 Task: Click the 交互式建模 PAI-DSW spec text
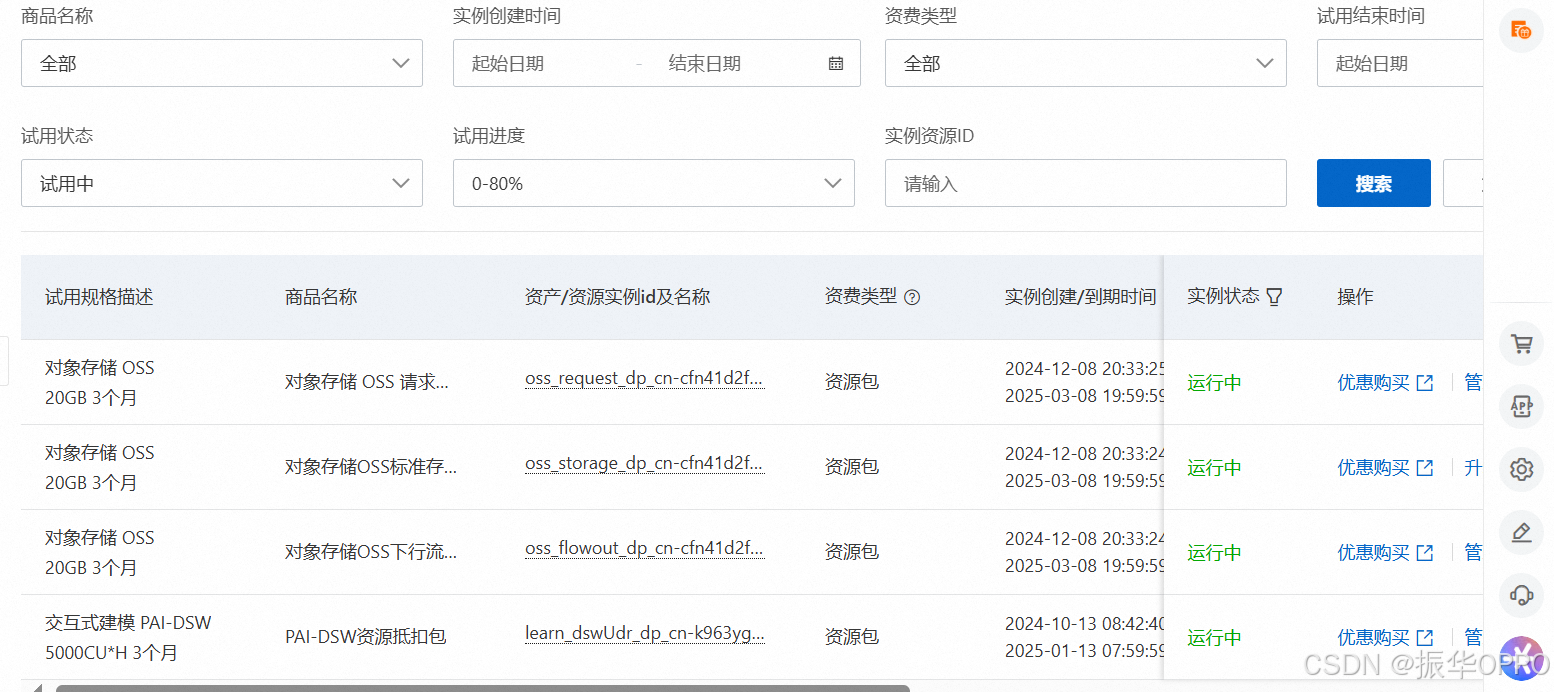128,623
